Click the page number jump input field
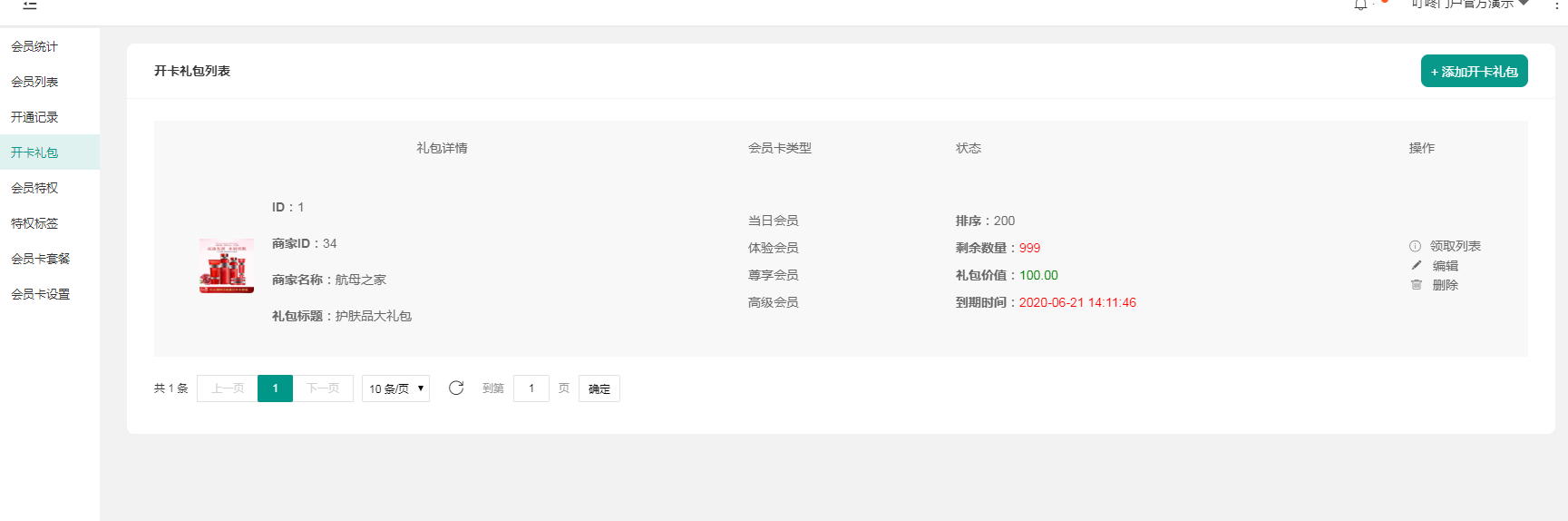 pos(531,388)
